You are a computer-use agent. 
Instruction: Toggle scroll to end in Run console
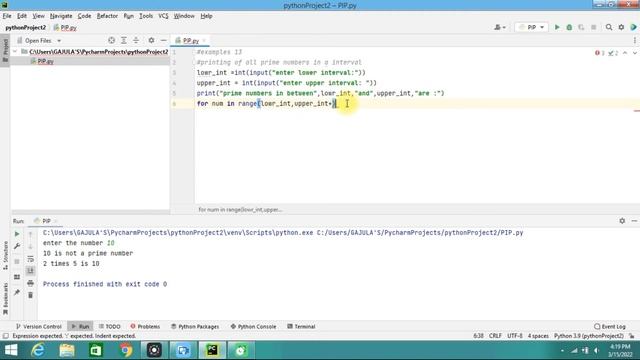[x=31, y=271]
